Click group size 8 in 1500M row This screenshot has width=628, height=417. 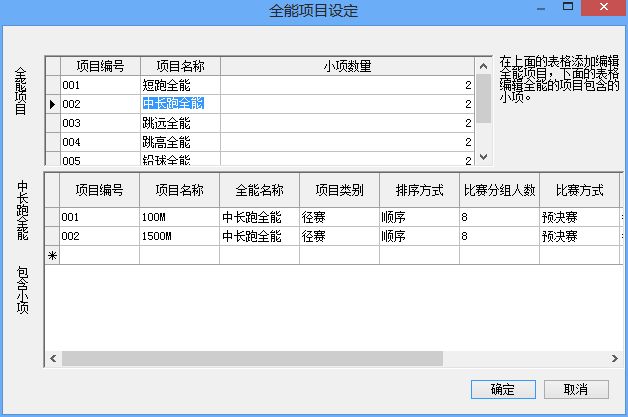(x=499, y=236)
